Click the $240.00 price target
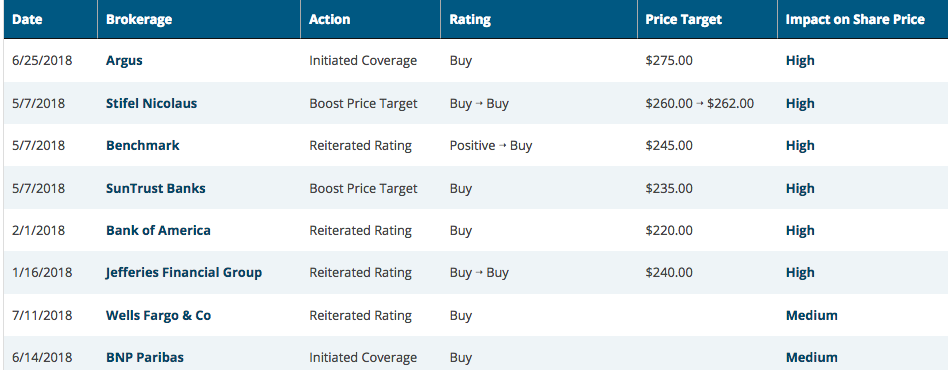 669,273
